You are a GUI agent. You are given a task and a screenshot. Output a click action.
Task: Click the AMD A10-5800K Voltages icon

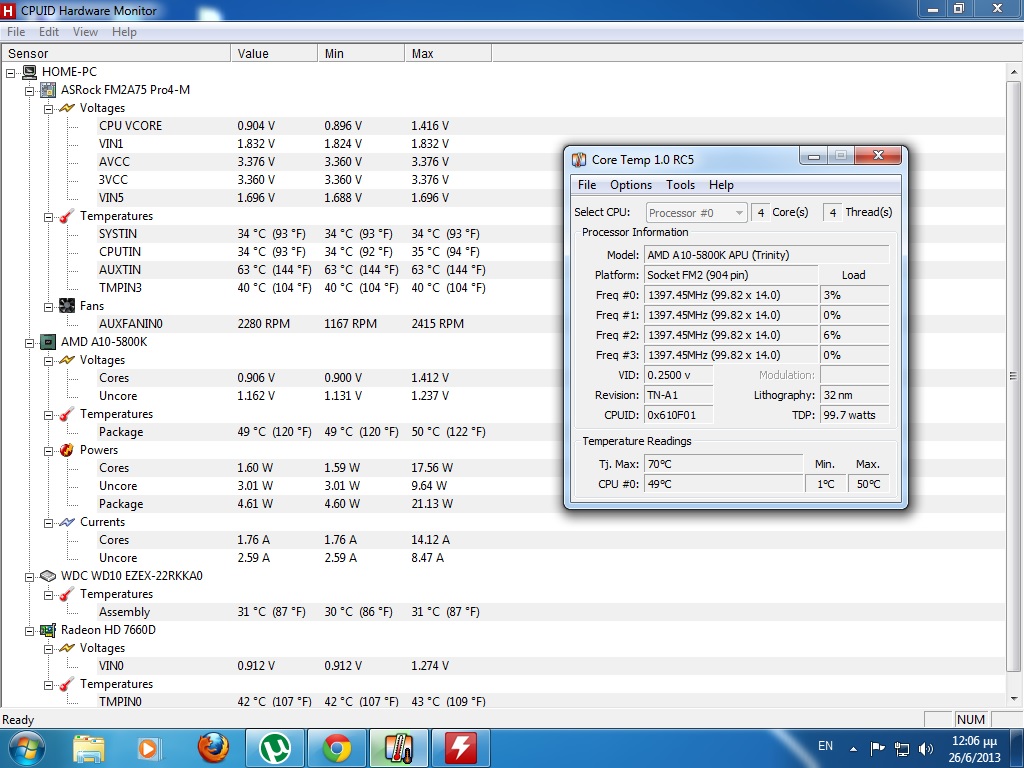(x=67, y=360)
